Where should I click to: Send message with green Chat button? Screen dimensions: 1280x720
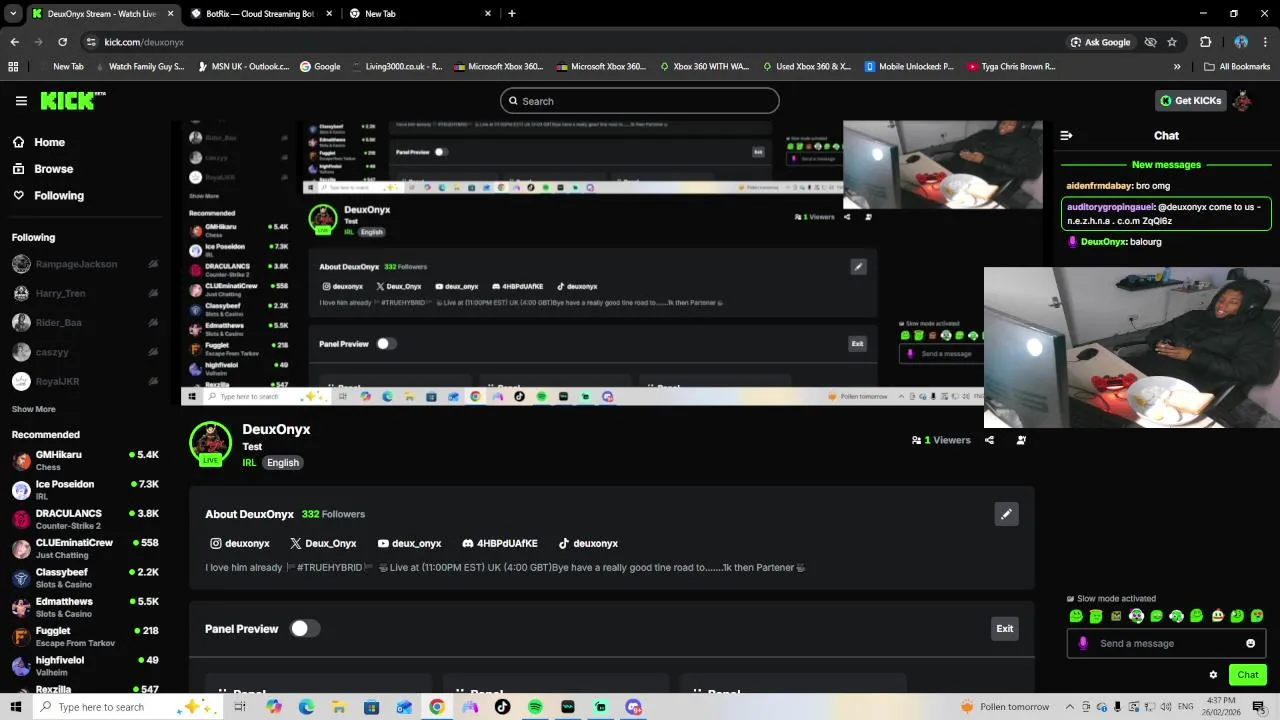point(1247,675)
